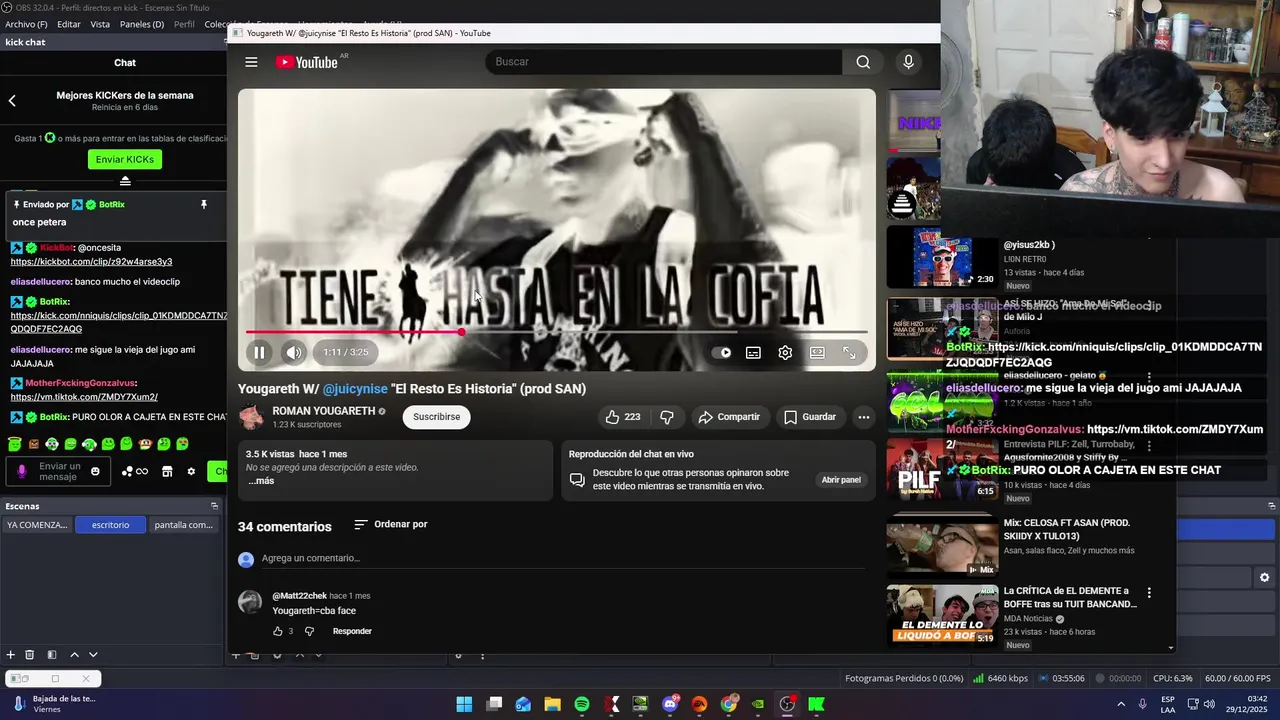
Task: Open the Kick chat shop icon
Action: 167,472
